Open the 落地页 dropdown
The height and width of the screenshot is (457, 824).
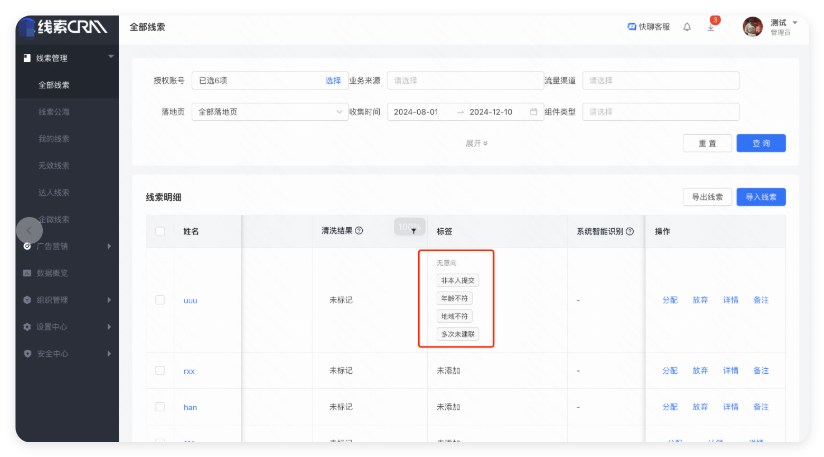click(270, 112)
